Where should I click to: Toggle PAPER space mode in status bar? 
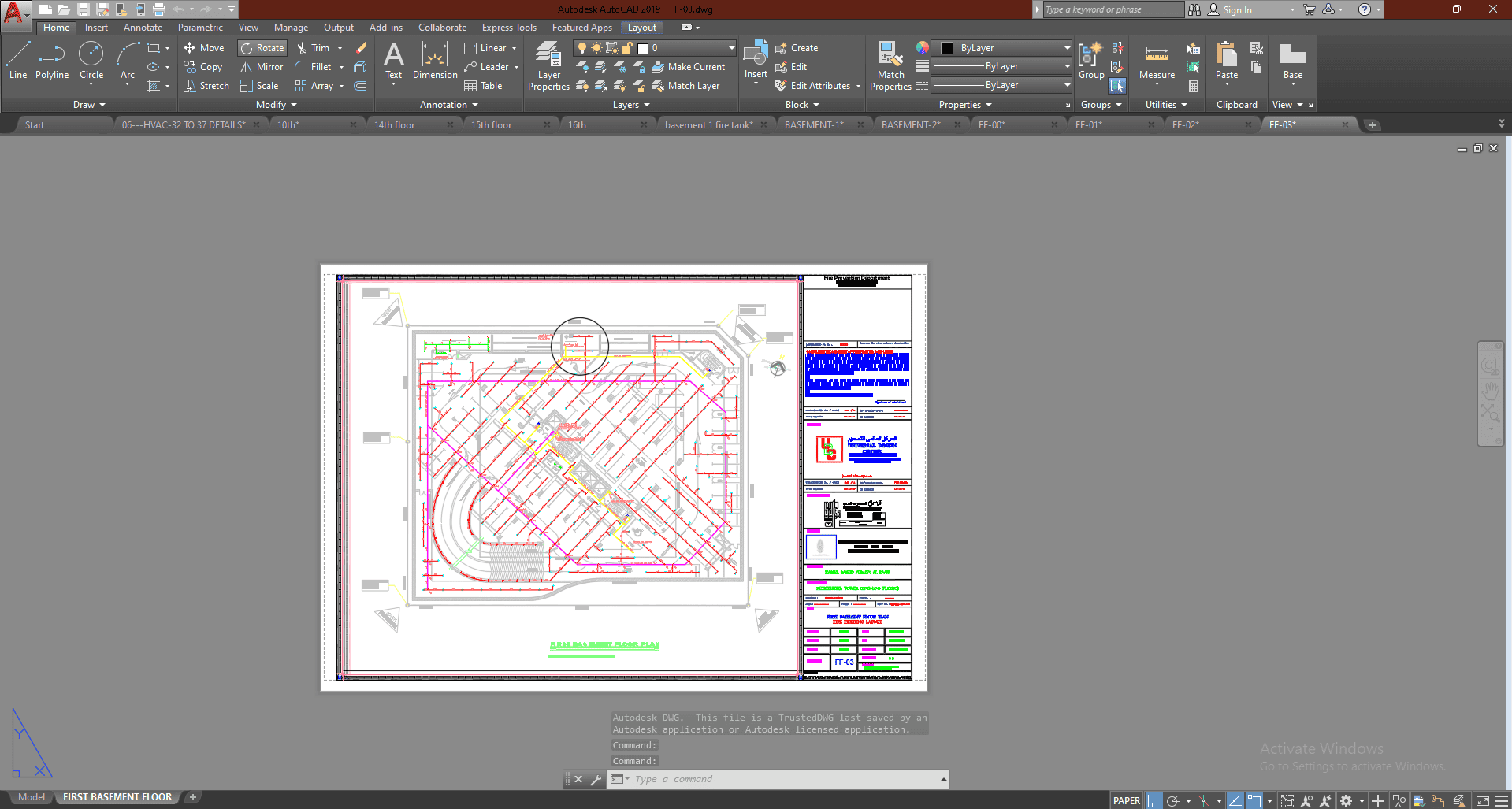point(1126,800)
